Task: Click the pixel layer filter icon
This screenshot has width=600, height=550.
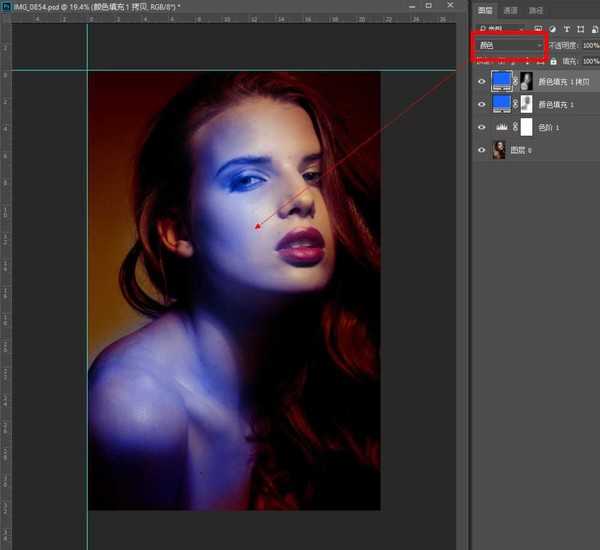Action: pos(538,28)
